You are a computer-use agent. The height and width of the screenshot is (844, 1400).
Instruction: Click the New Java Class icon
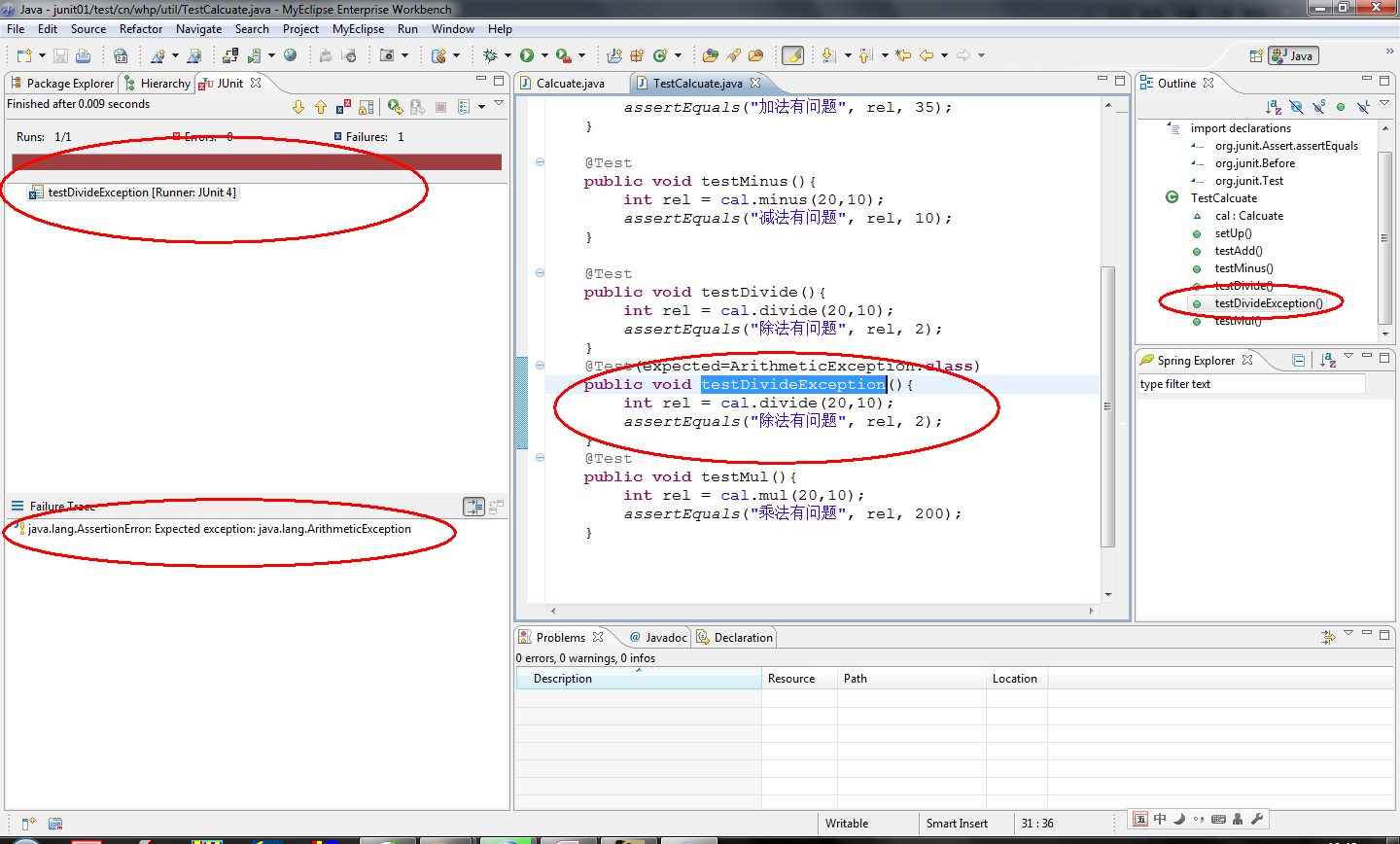(660, 55)
